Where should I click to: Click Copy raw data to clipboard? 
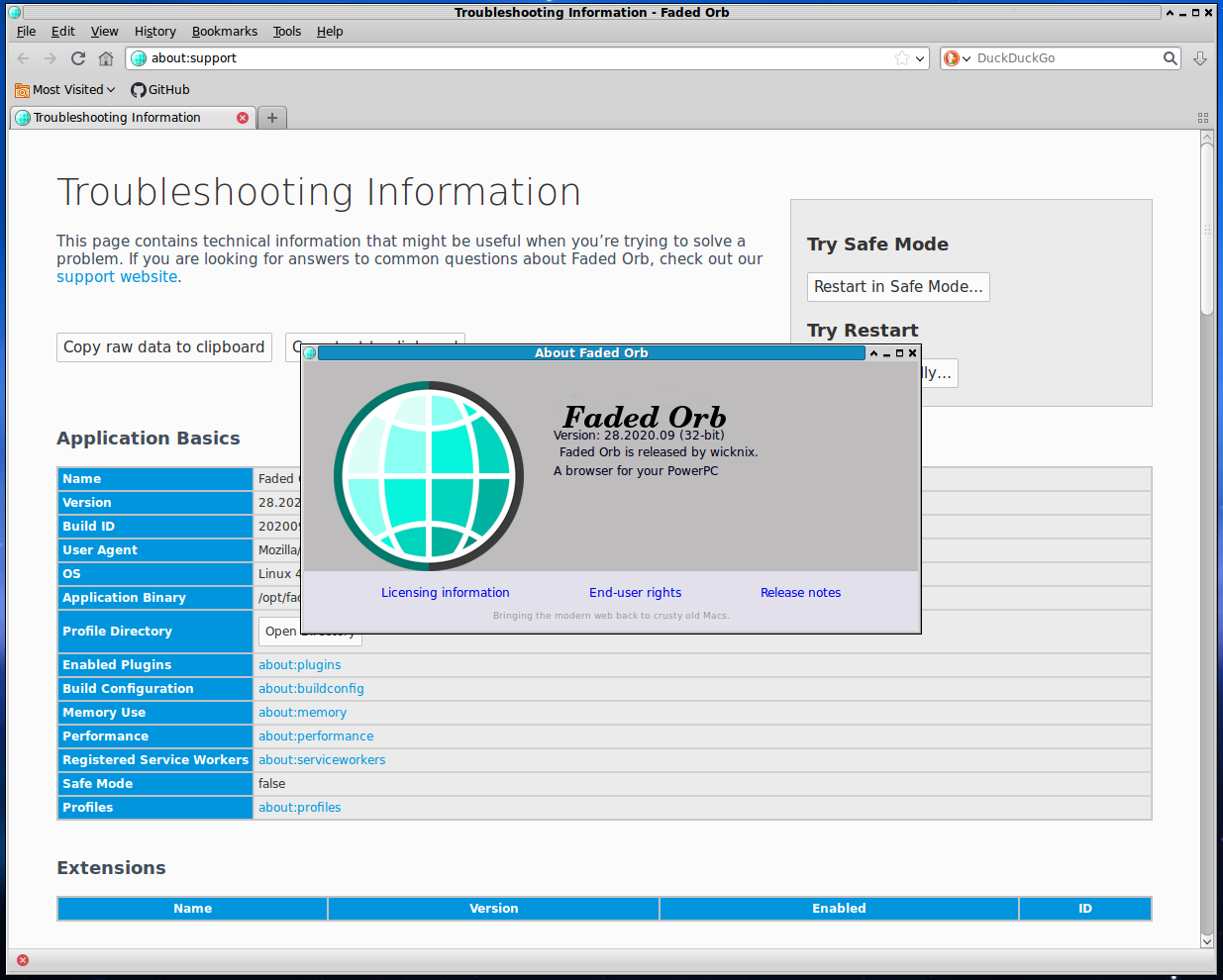(x=164, y=347)
